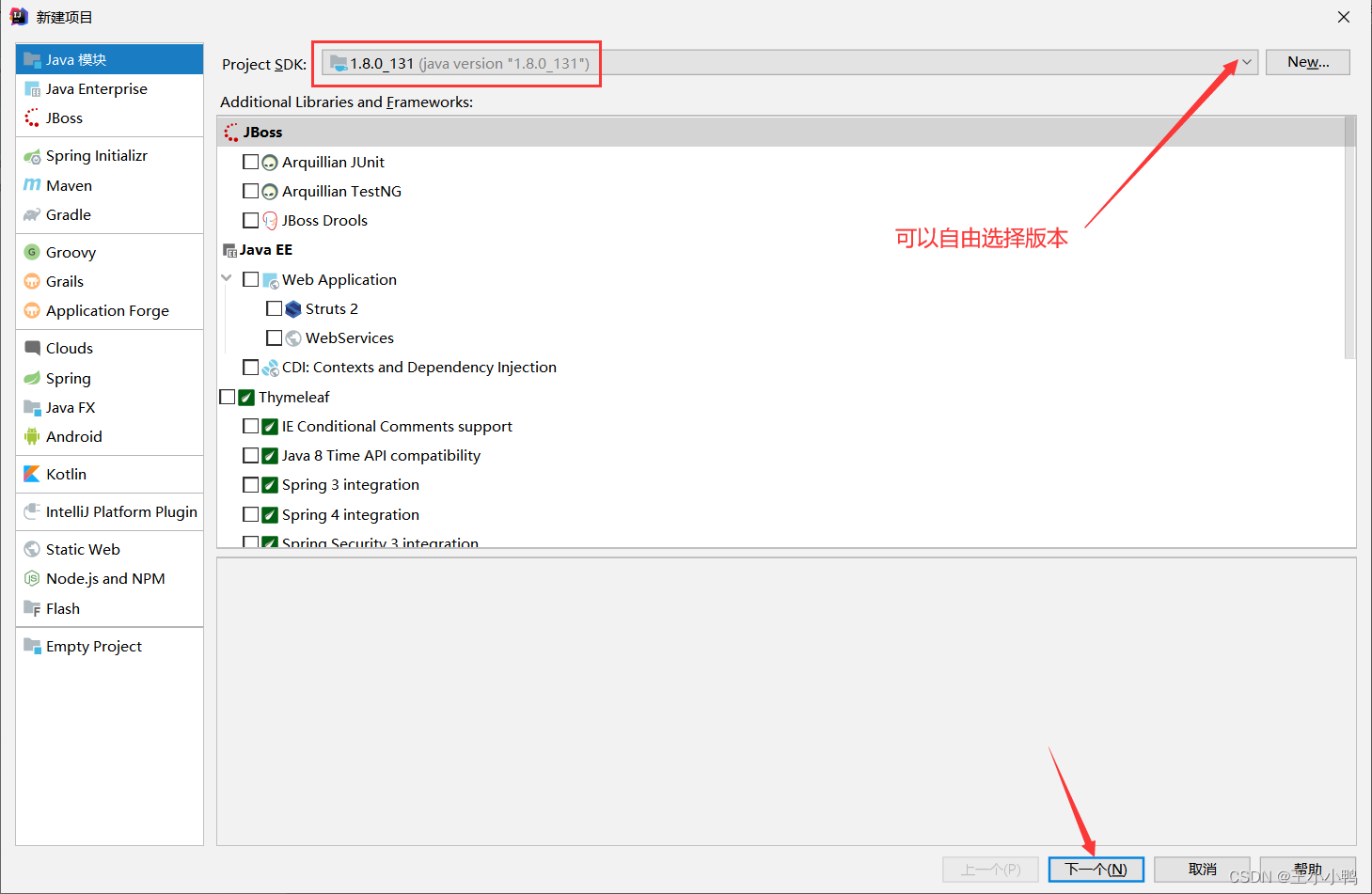Screen dimensions: 1372x894
Task: Check the Spring 3 integration checkbox
Action: point(250,485)
